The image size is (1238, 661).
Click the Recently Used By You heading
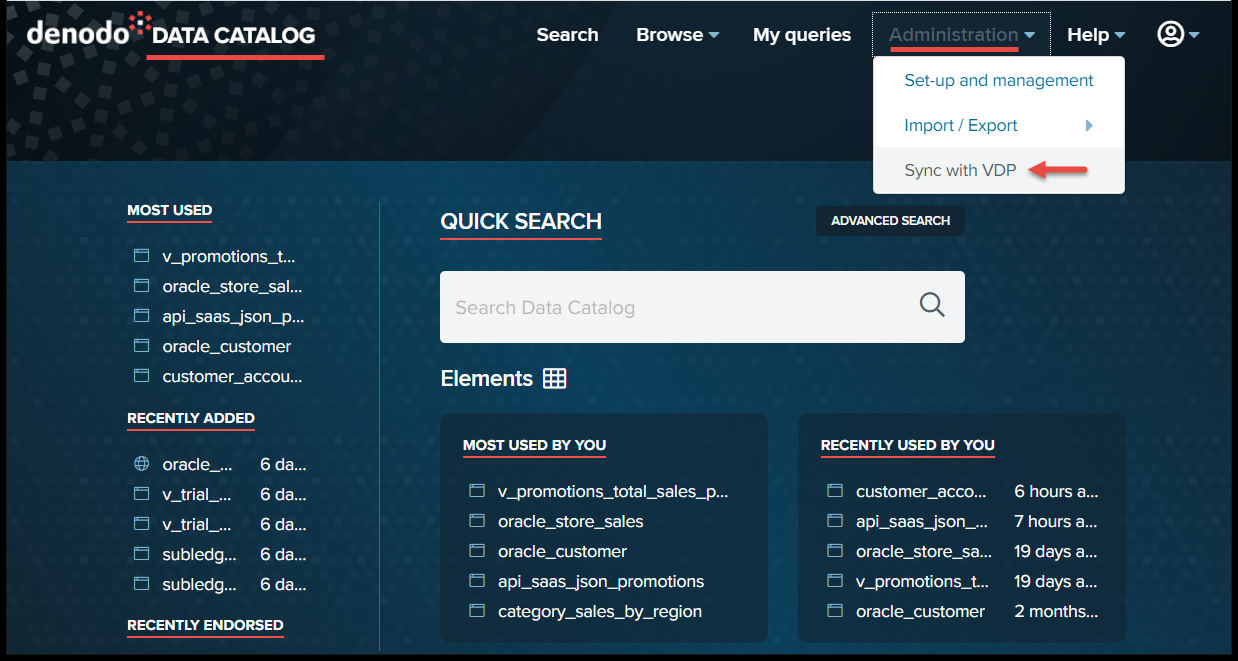908,445
